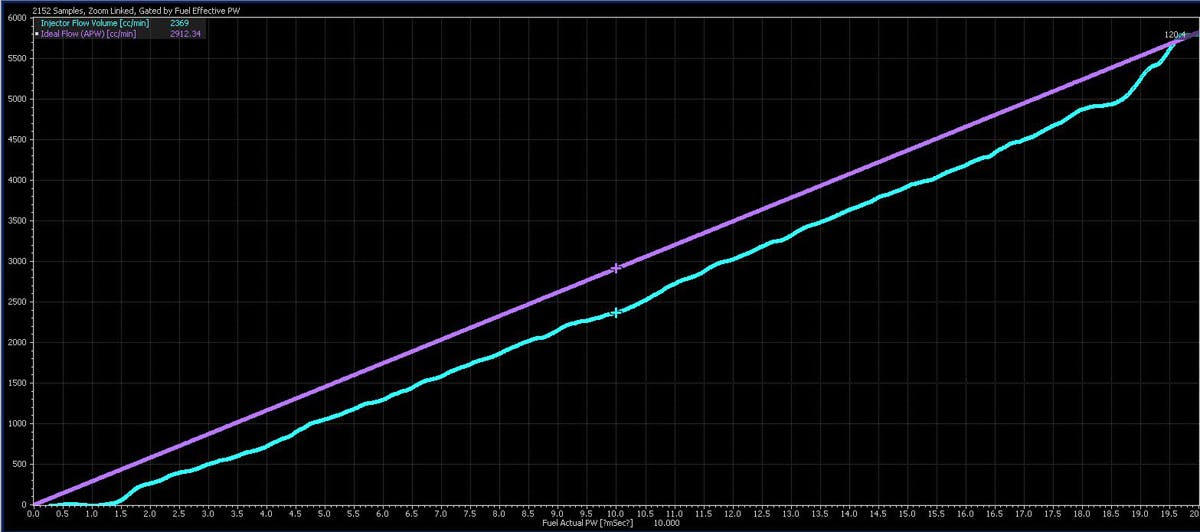The image size is (1200, 532).
Task: Click the 1.5 tick on the x-axis
Action: [121, 512]
